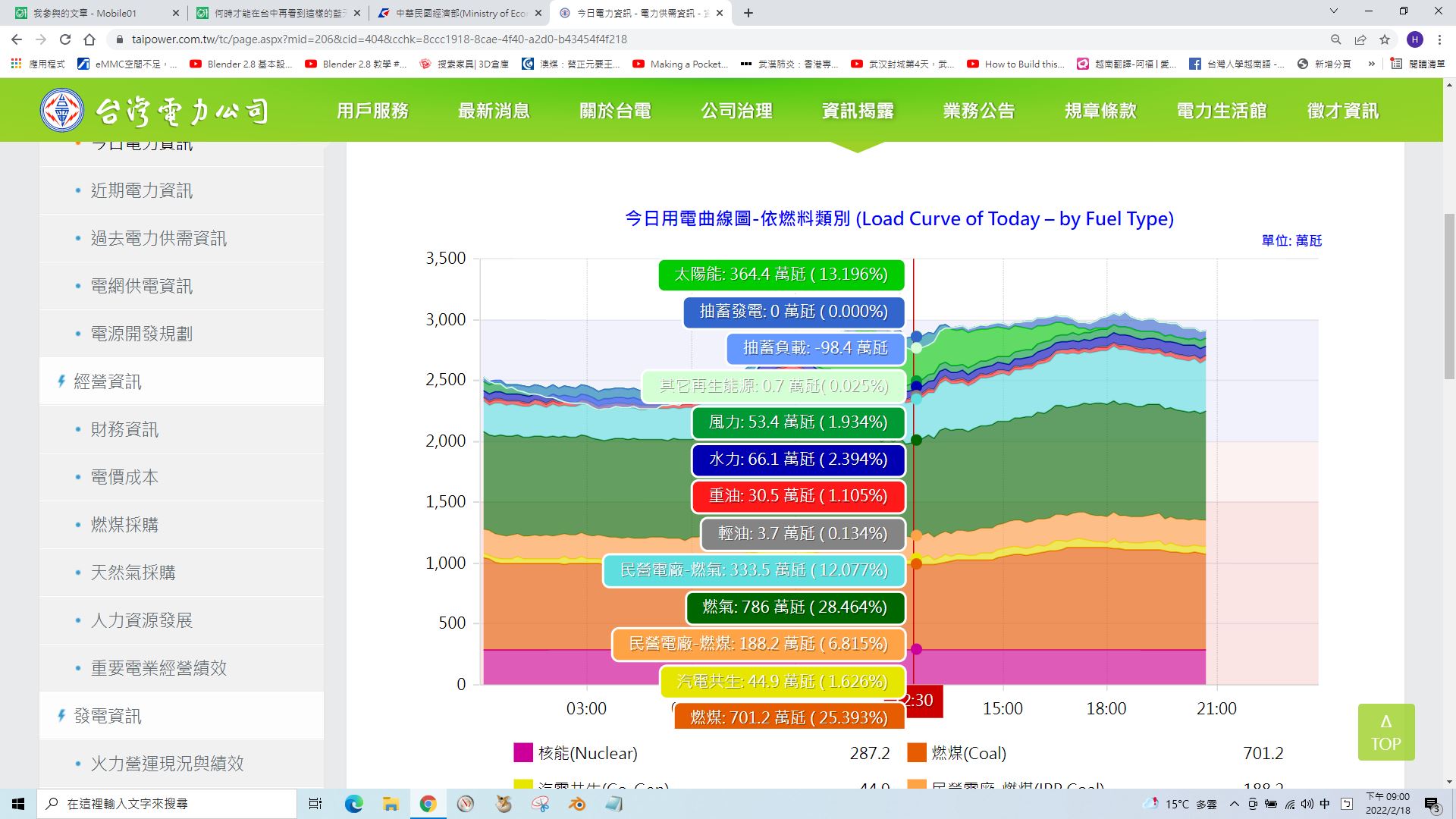Share this page via the share icon

coord(1360,39)
